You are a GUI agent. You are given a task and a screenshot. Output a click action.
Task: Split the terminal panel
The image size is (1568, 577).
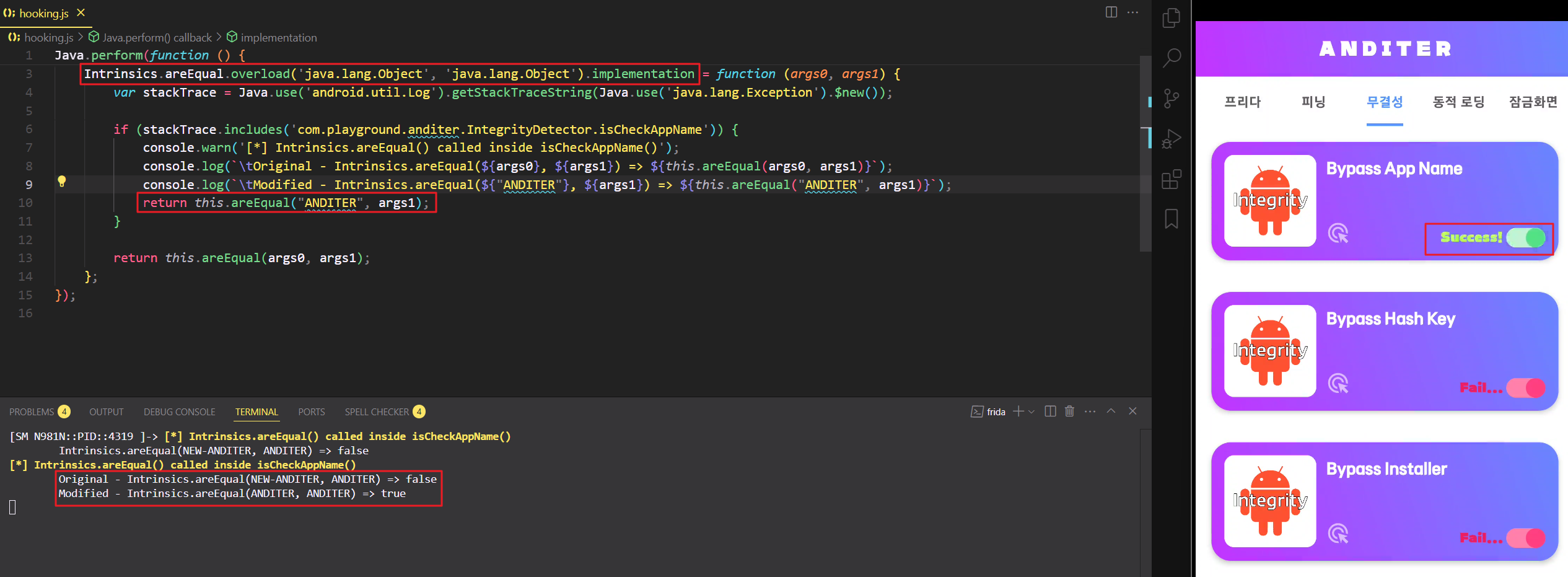[x=1050, y=412]
